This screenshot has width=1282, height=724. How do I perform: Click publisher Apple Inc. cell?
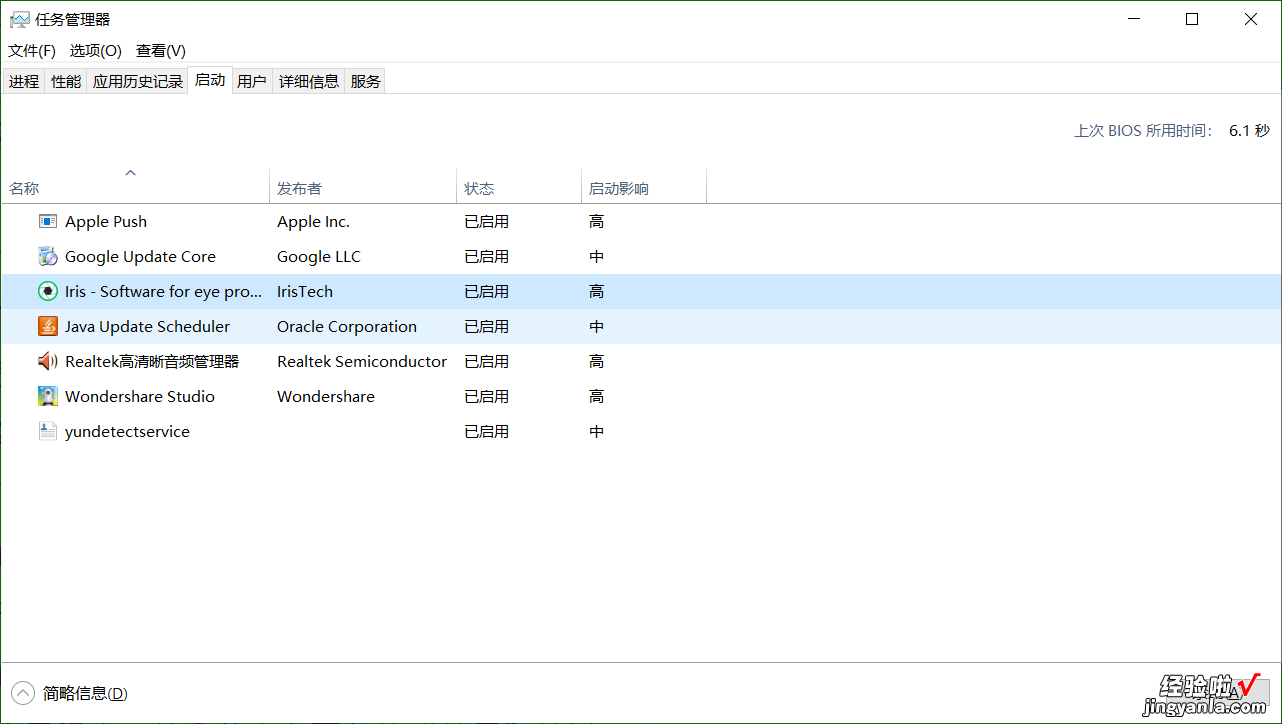tap(313, 221)
